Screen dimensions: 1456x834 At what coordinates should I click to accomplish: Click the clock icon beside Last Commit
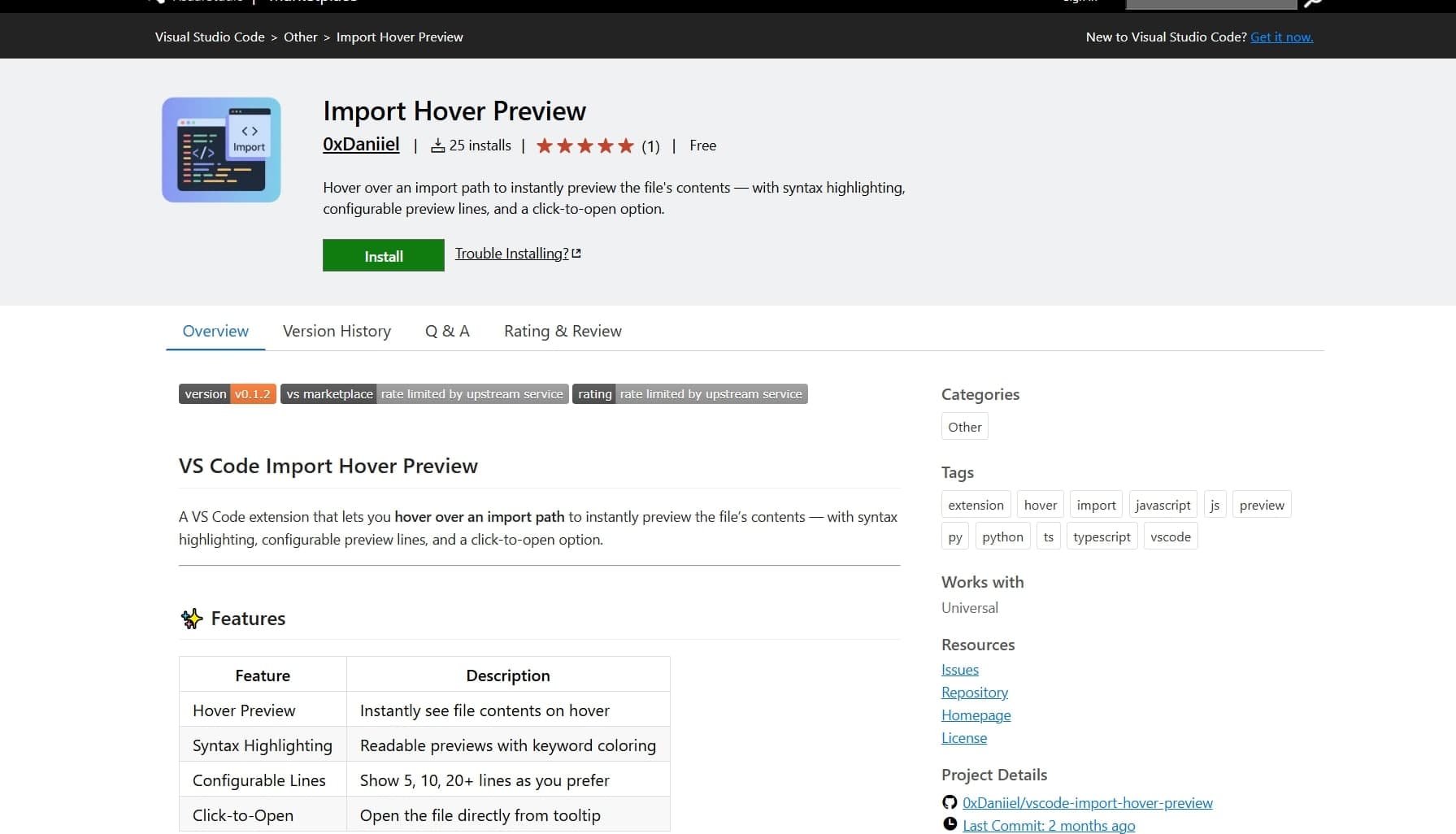tap(949, 823)
